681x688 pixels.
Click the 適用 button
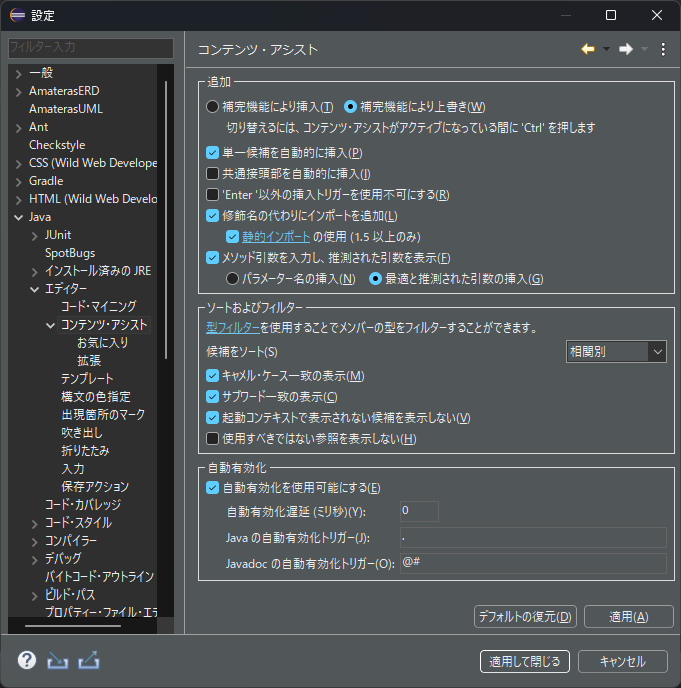pos(629,616)
